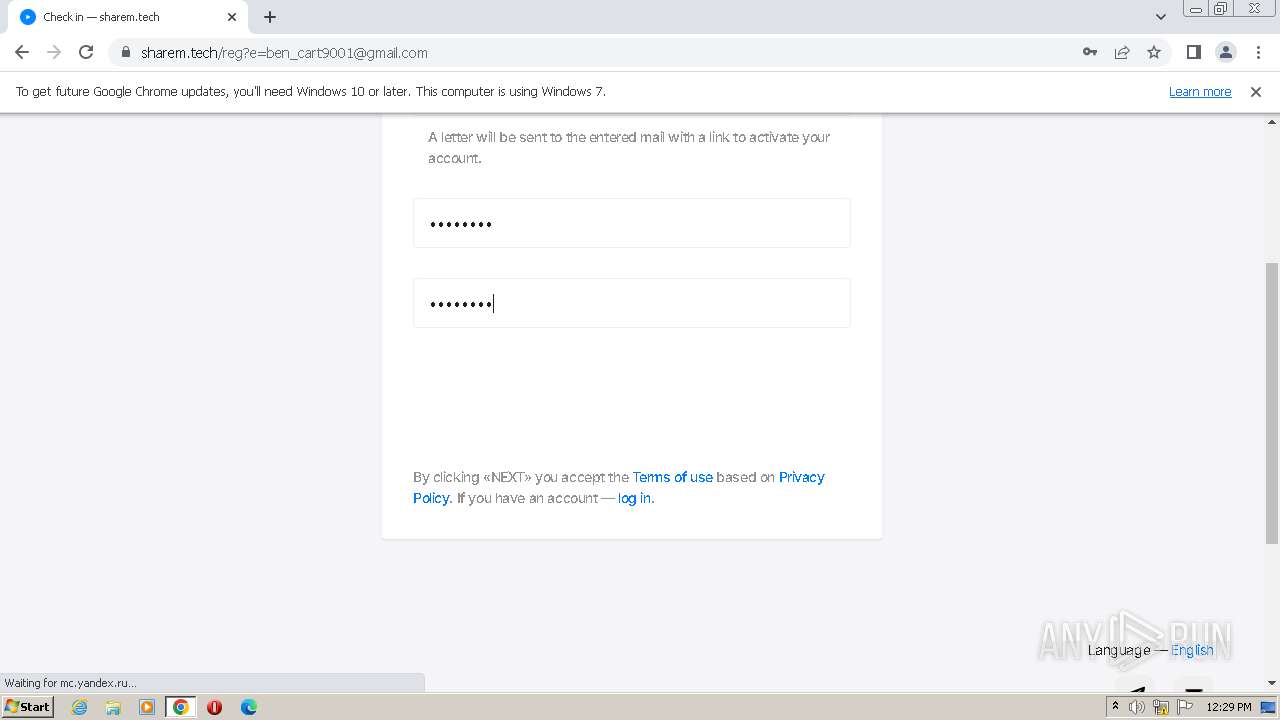Viewport: 1280px width, 720px height.
Task: Change language via English link
Action: click(1192, 650)
